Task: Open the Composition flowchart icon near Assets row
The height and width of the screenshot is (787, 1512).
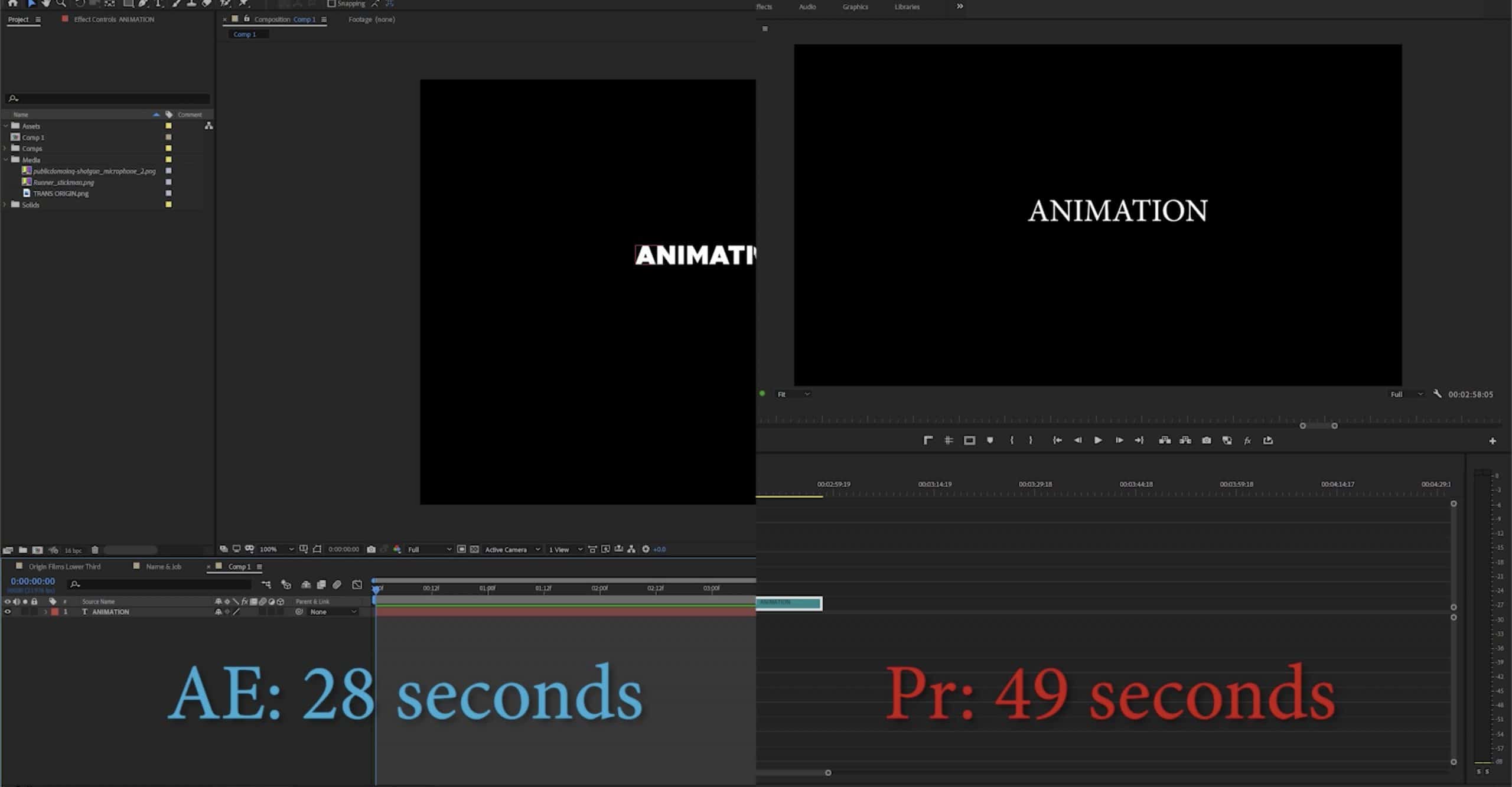Action: 208,126
